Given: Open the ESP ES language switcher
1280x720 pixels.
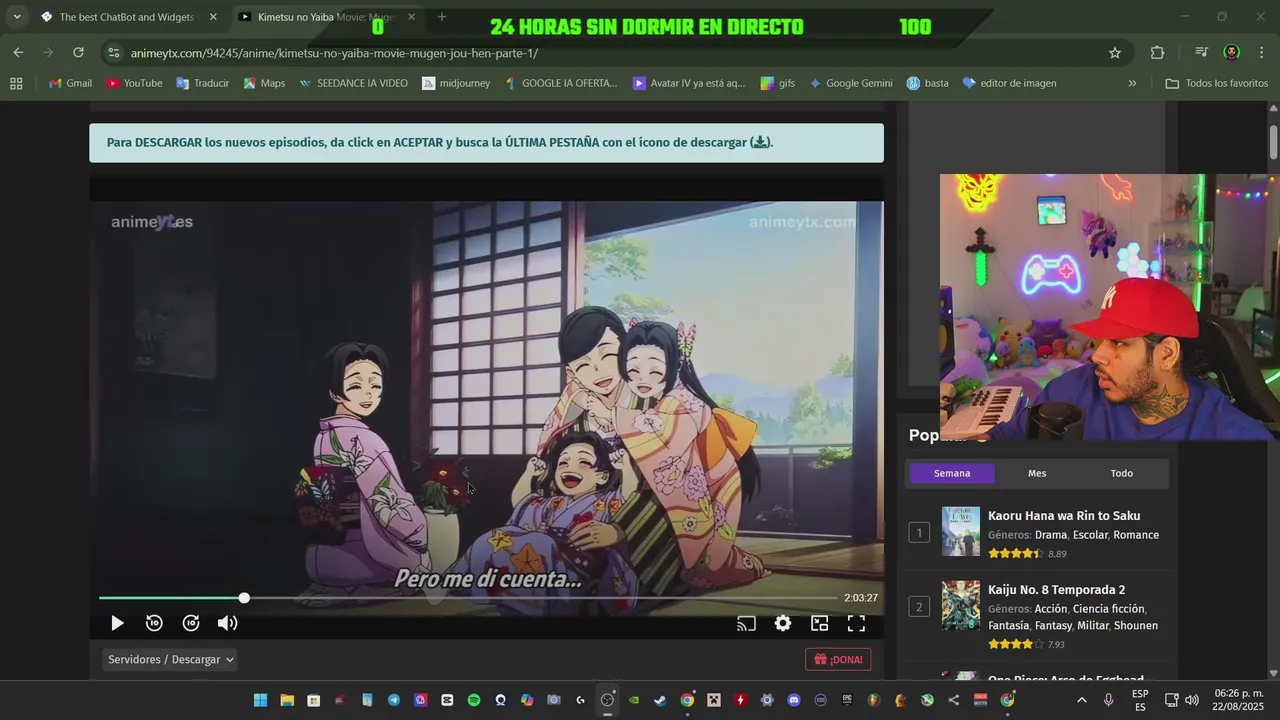Looking at the screenshot, I should [x=1140, y=700].
